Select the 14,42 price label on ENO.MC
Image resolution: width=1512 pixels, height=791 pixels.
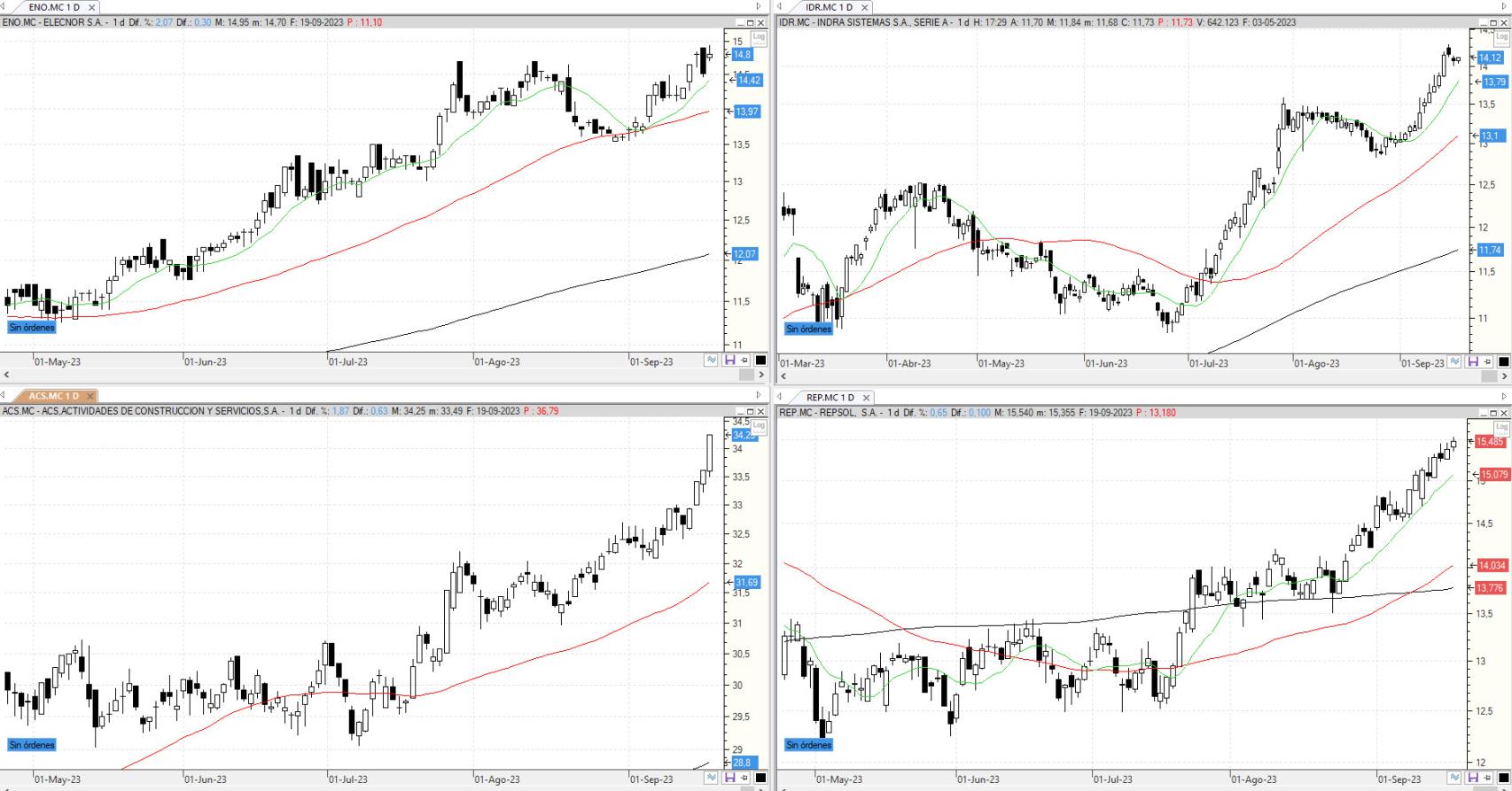click(x=749, y=81)
